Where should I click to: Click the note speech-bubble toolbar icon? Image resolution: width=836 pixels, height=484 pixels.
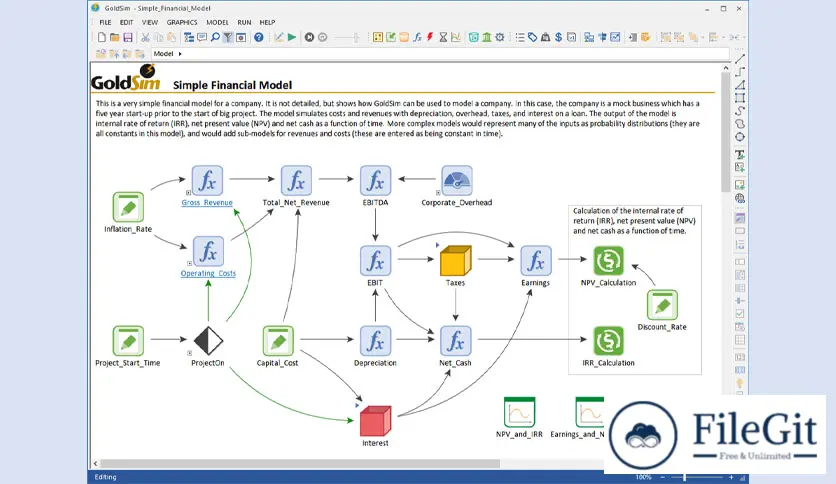click(202, 37)
